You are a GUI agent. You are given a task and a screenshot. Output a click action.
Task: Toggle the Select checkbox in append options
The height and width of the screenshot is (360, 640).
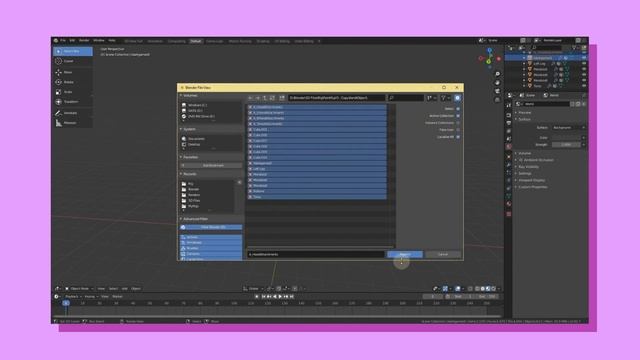(458, 109)
